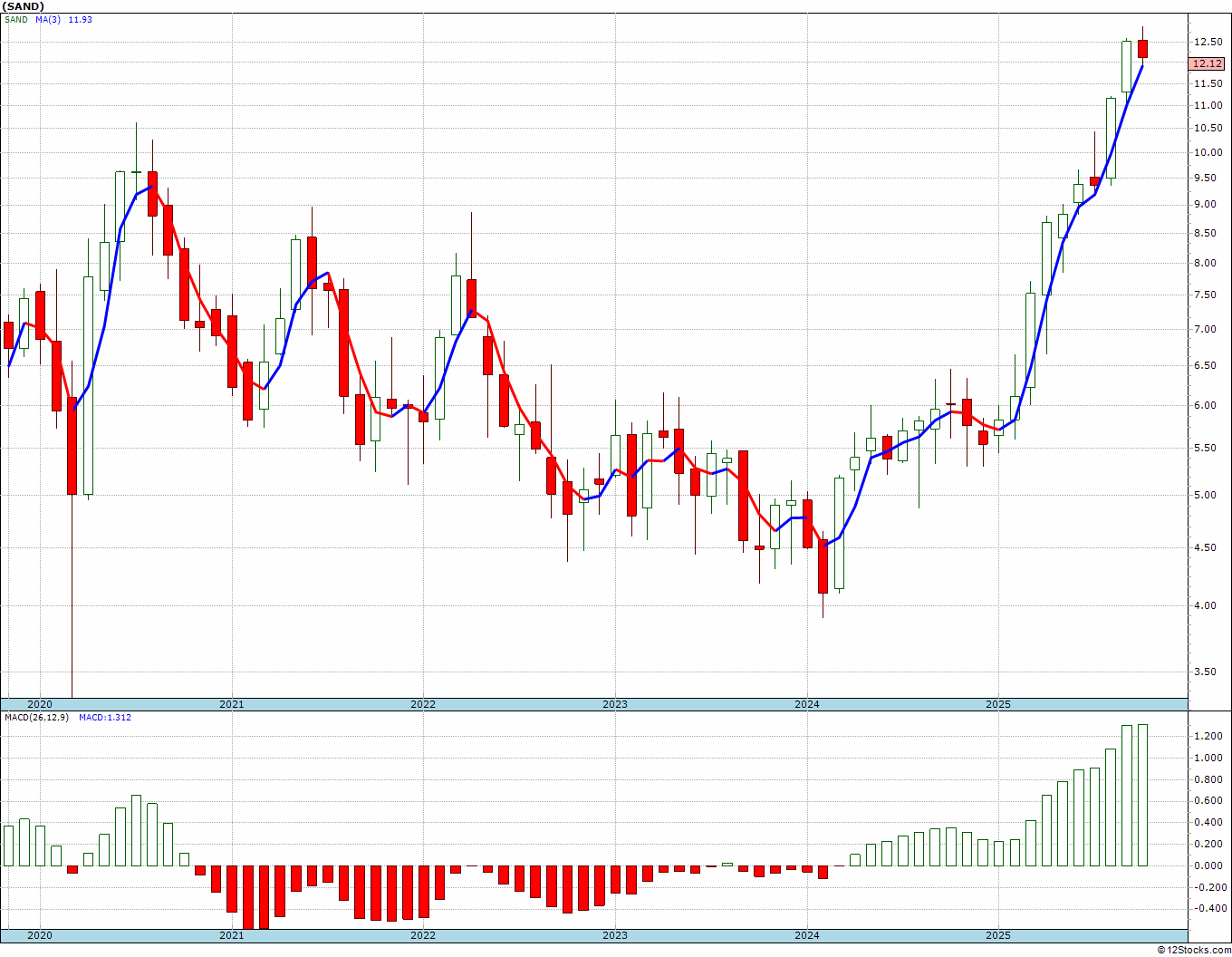Select "2020" on the MACD panel time axis

tap(40, 935)
